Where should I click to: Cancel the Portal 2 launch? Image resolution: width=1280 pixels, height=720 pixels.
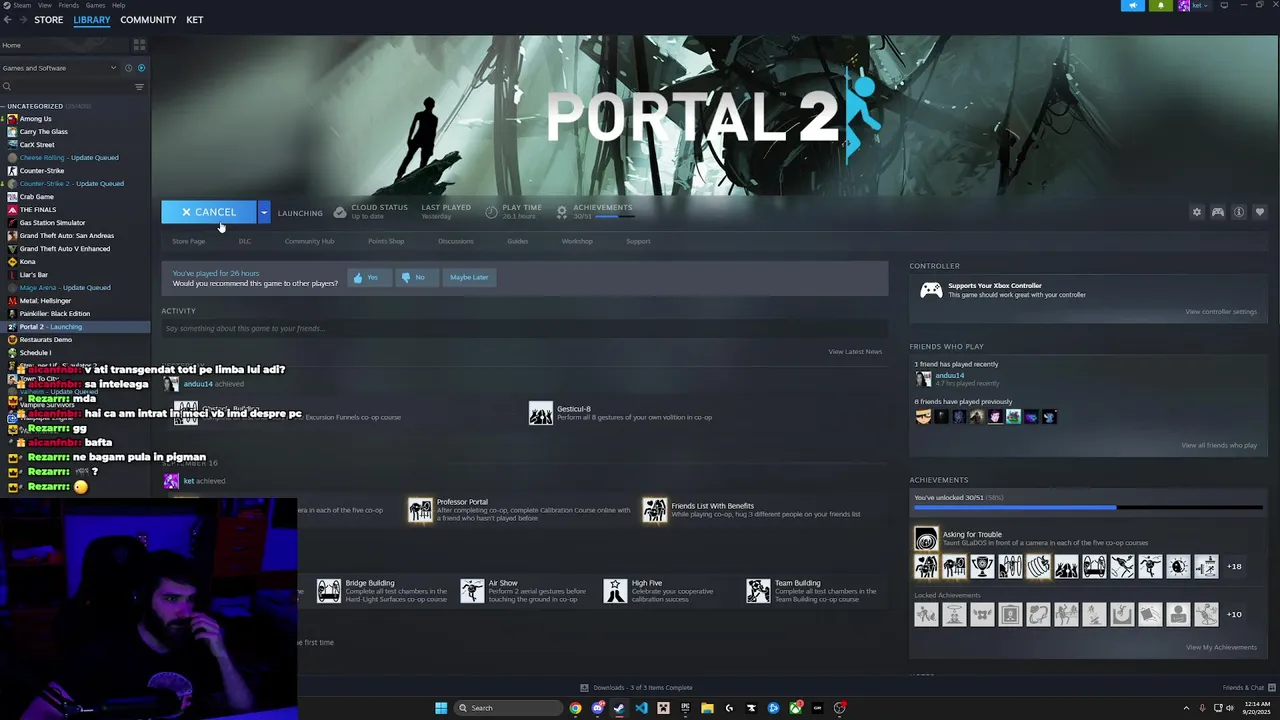click(x=209, y=212)
